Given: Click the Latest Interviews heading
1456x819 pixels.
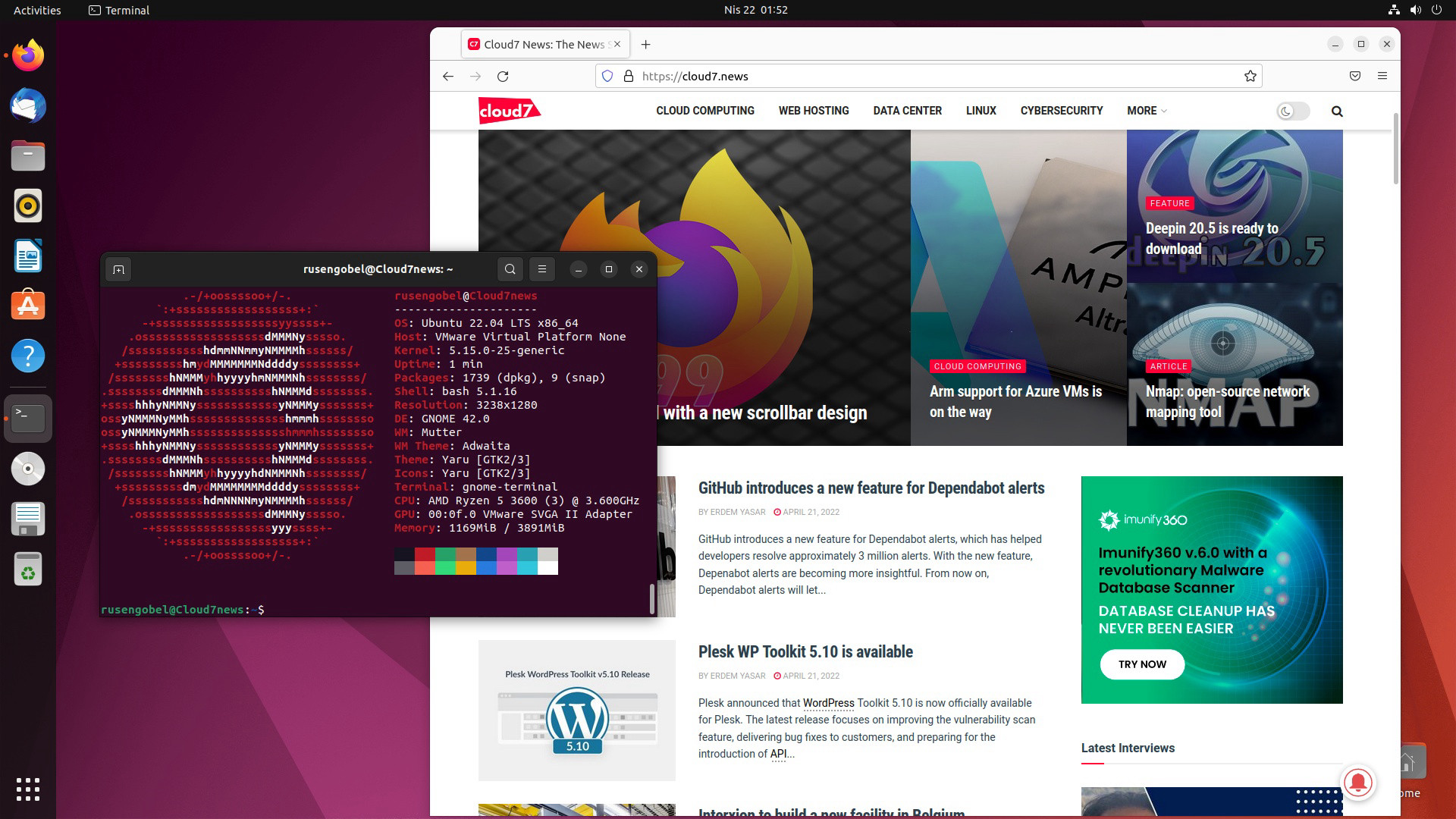Looking at the screenshot, I should pyautogui.click(x=1128, y=748).
